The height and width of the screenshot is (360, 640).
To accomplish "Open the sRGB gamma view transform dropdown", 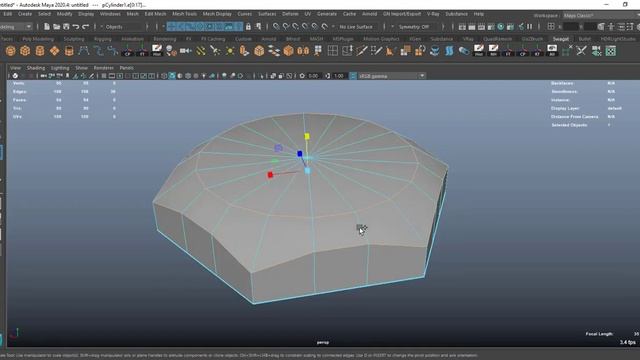I will tap(392, 76).
